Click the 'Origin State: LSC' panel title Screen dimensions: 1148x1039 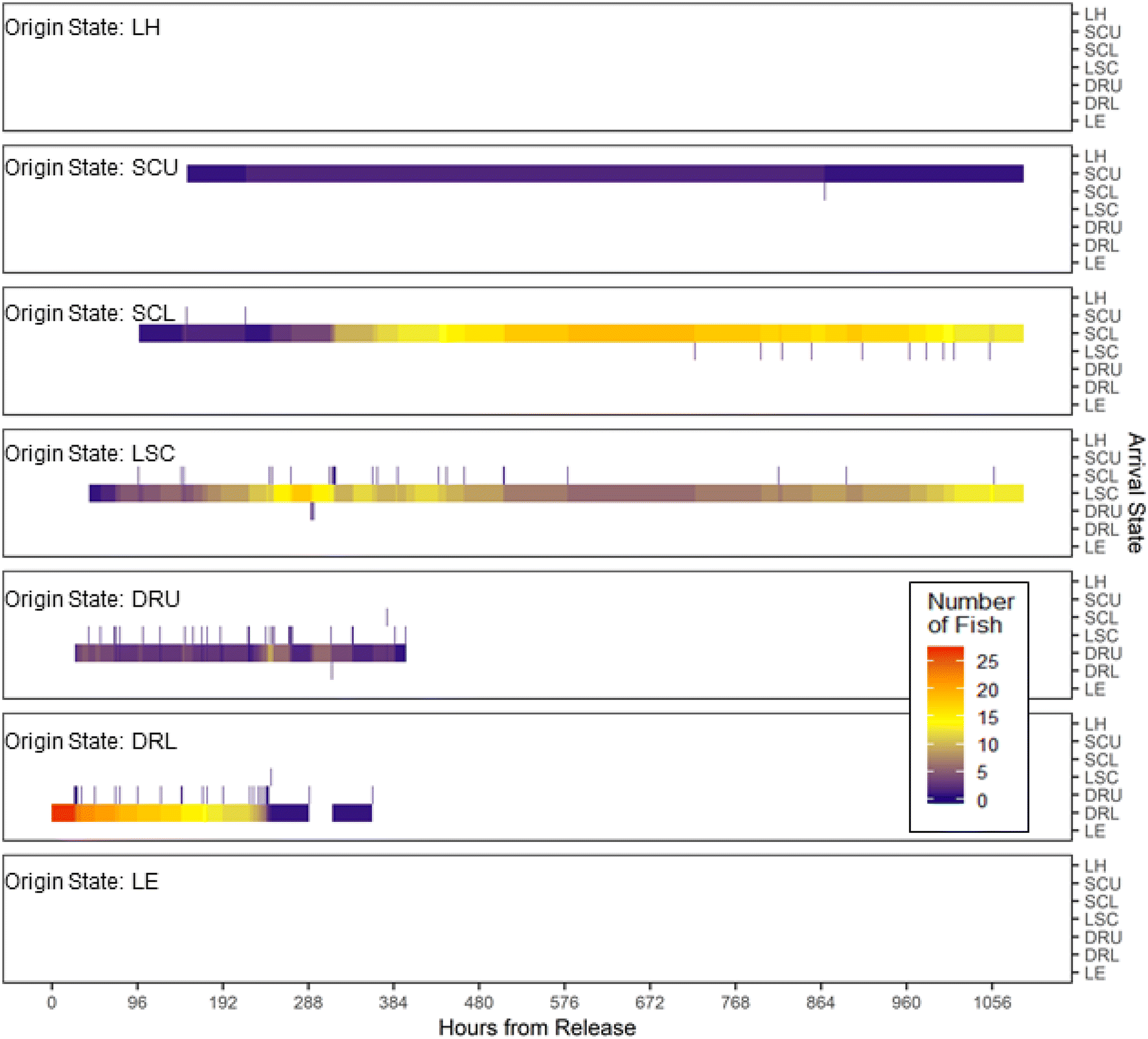tap(90, 454)
